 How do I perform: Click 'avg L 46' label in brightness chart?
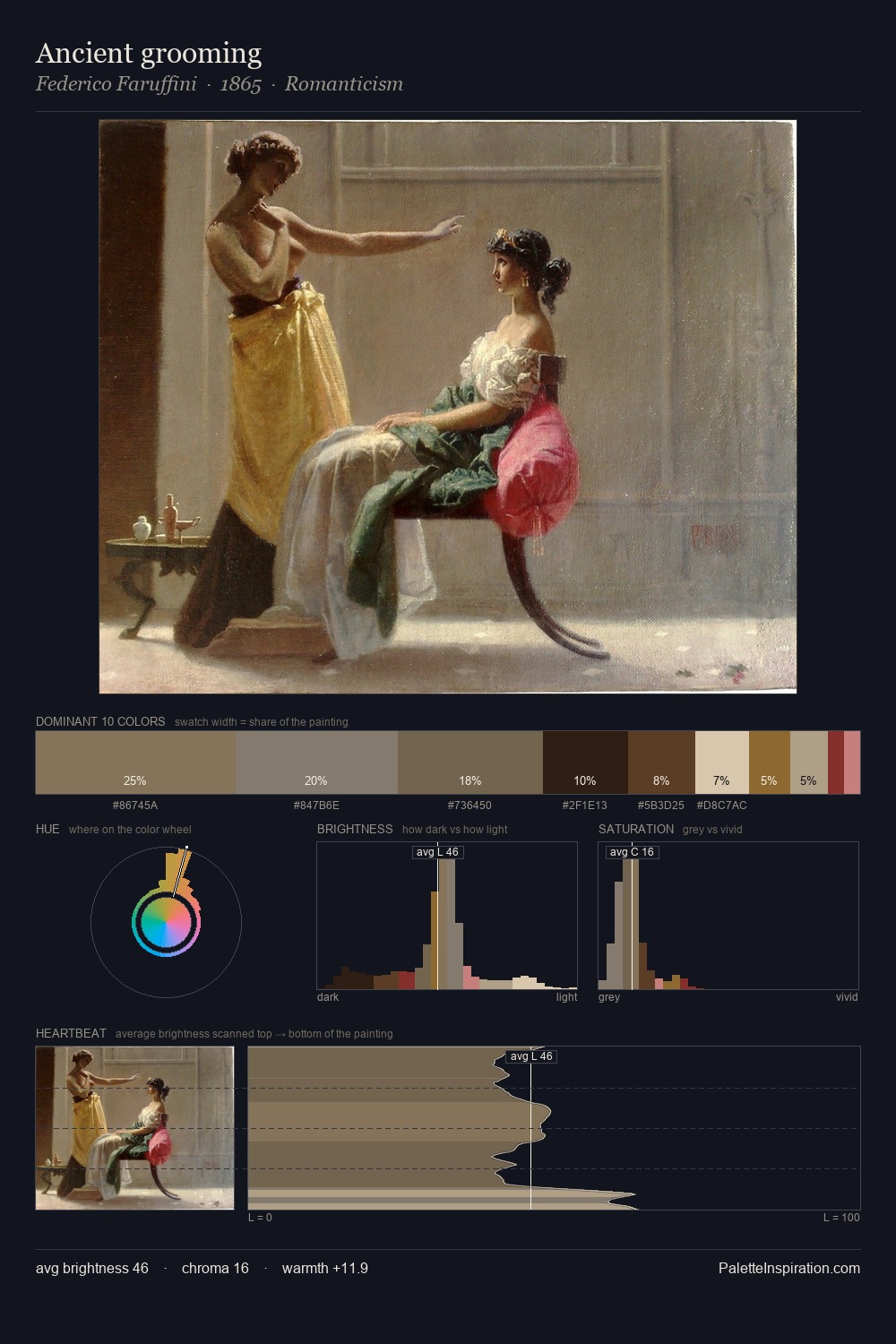437,852
